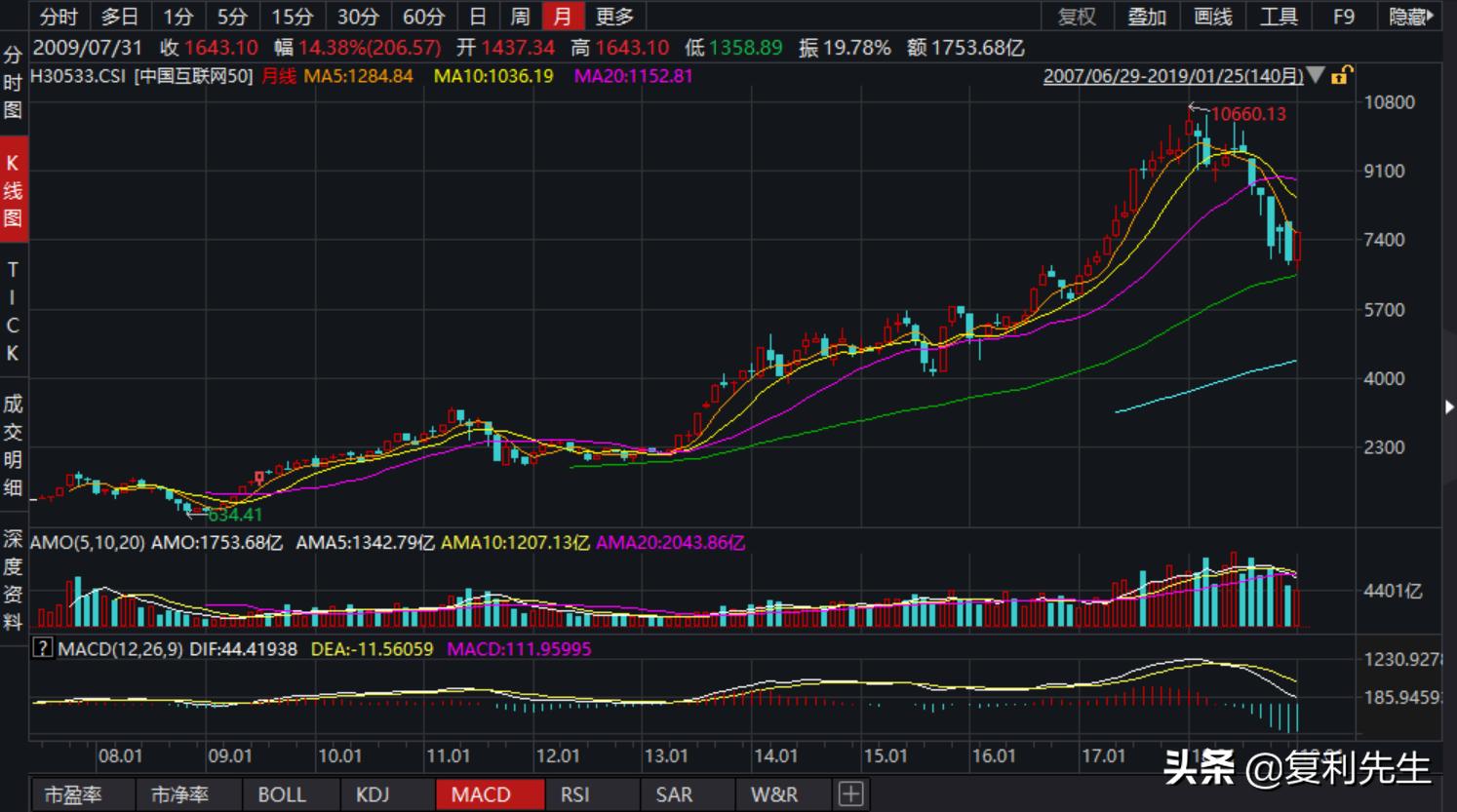Expand the date range dropdown triangle
This screenshot has height=812, width=1457.
pos(1316,76)
